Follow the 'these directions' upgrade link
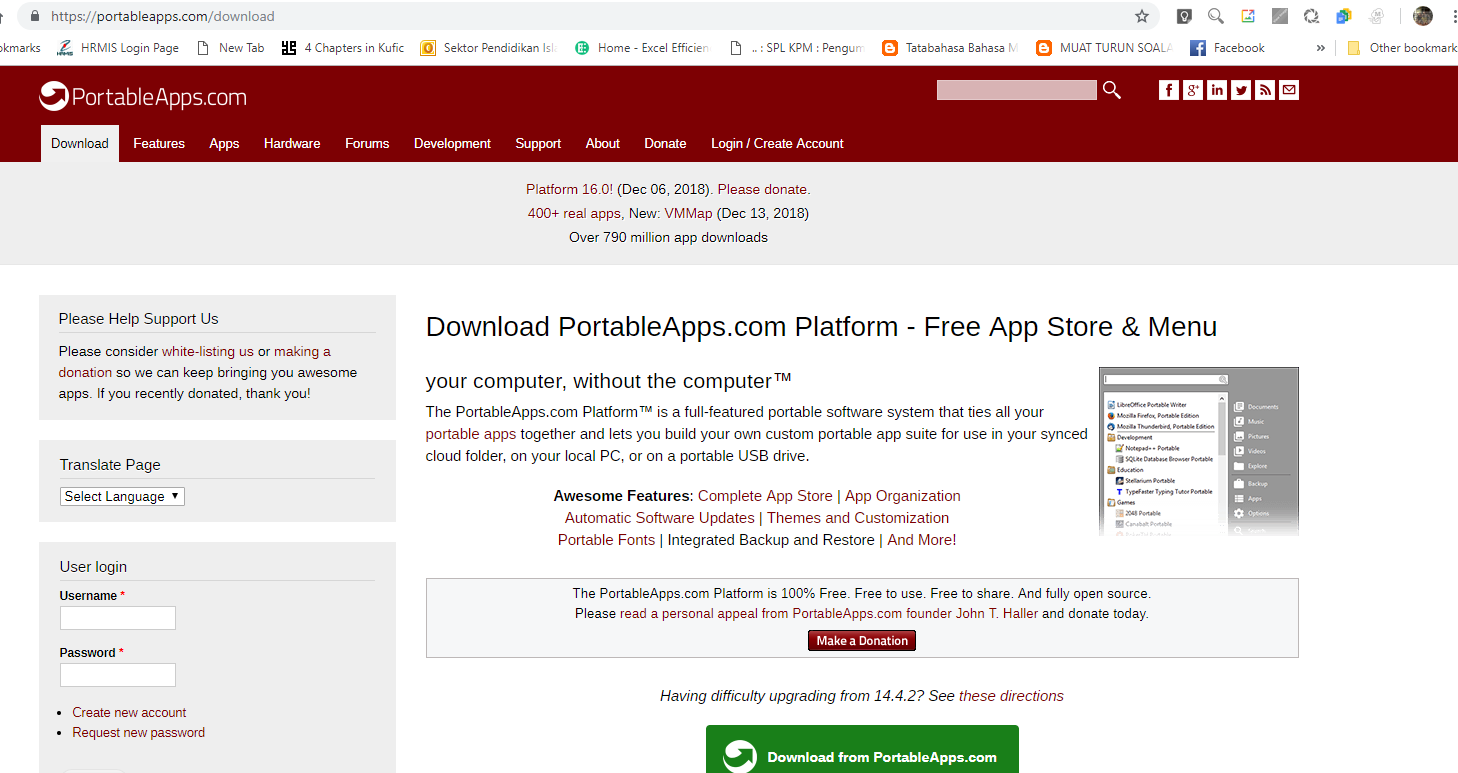The height and width of the screenshot is (773, 1458). click(1011, 696)
